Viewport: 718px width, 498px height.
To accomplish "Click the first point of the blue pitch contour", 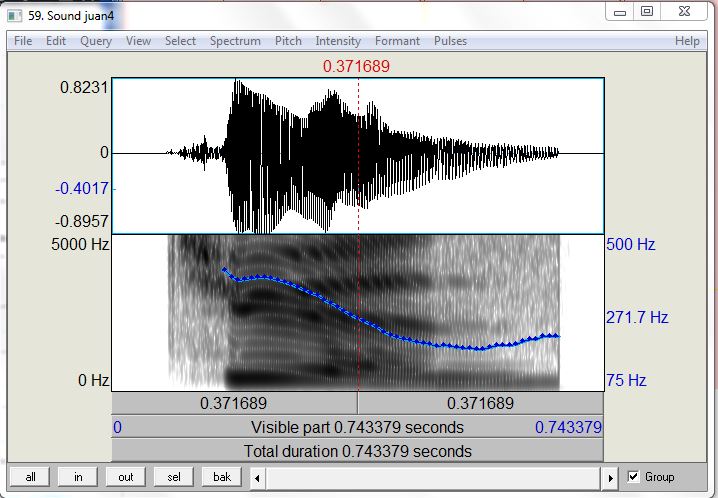I will coord(224,270).
